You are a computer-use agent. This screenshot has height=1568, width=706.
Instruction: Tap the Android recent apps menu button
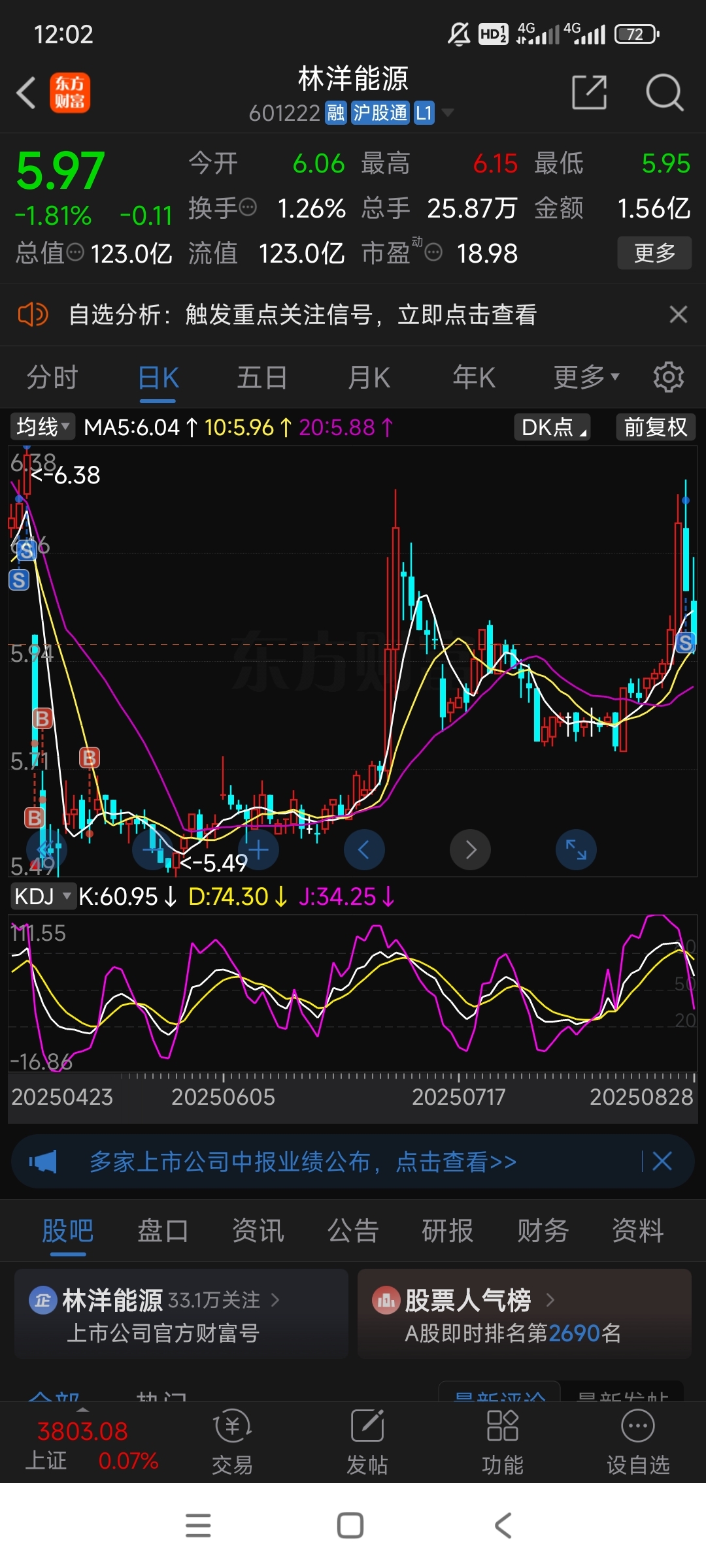pos(198,1526)
